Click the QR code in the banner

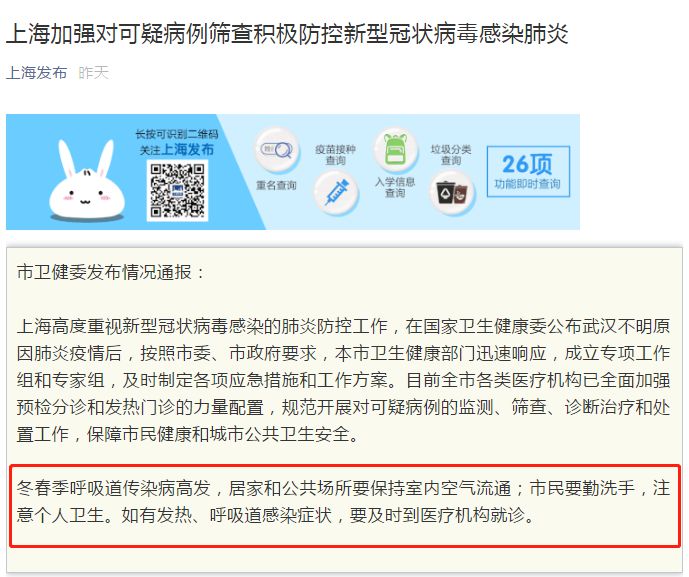tap(177, 190)
